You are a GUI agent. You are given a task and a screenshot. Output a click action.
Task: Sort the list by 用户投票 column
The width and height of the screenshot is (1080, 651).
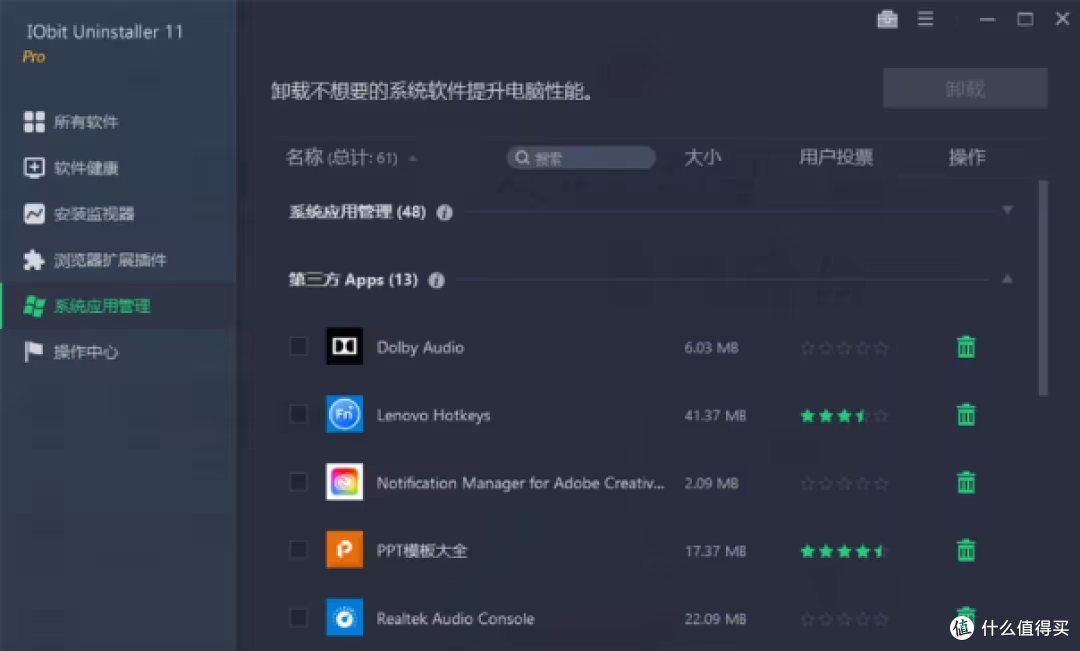click(835, 158)
